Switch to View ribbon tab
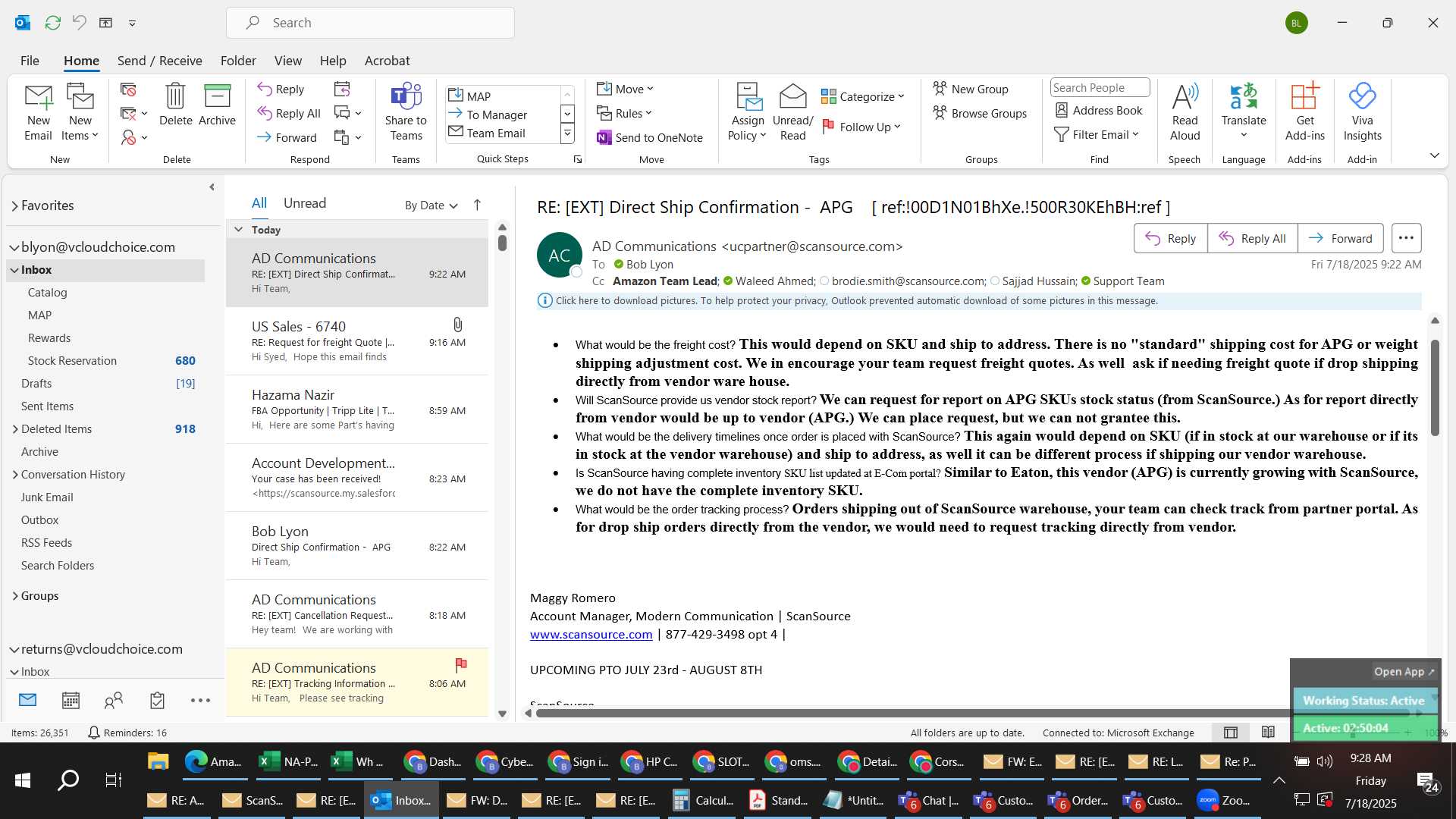 tap(287, 61)
